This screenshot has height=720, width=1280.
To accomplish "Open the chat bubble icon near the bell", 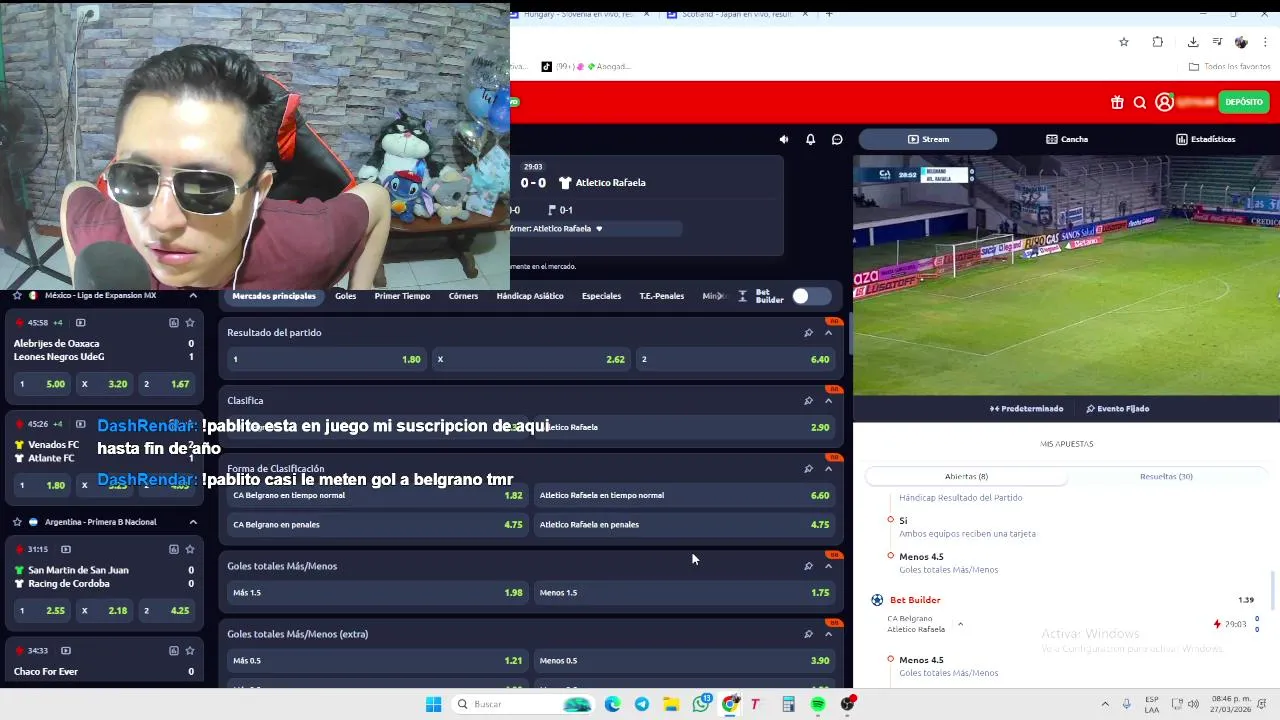I will click(837, 139).
